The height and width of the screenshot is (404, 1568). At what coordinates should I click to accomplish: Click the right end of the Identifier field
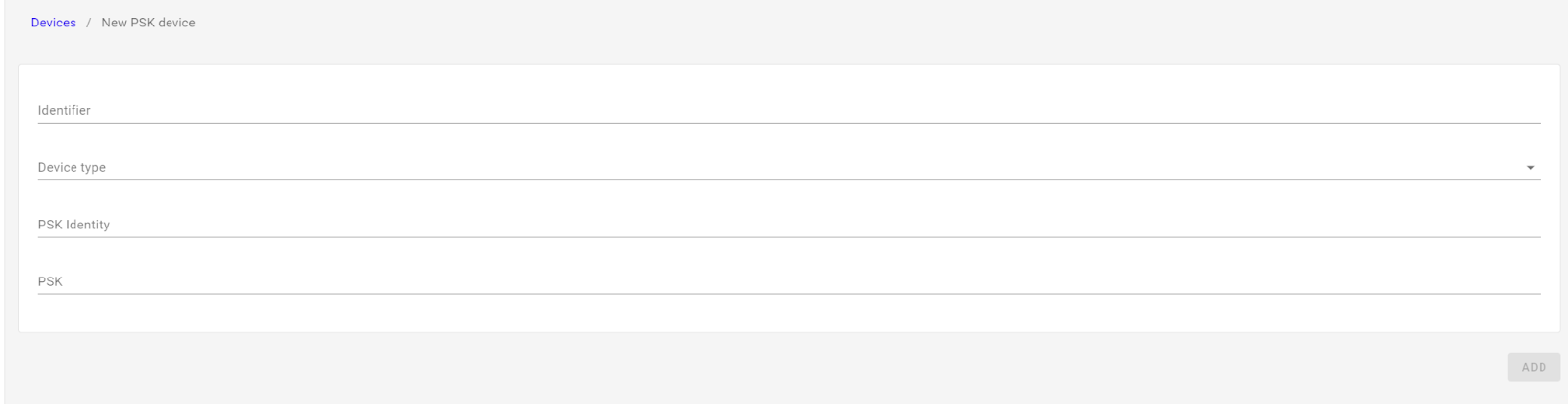pyautogui.click(x=1529, y=110)
